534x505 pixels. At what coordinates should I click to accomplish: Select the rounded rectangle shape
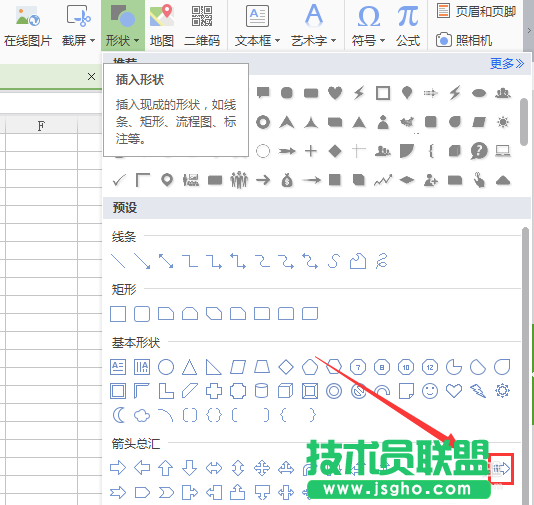[x=142, y=314]
